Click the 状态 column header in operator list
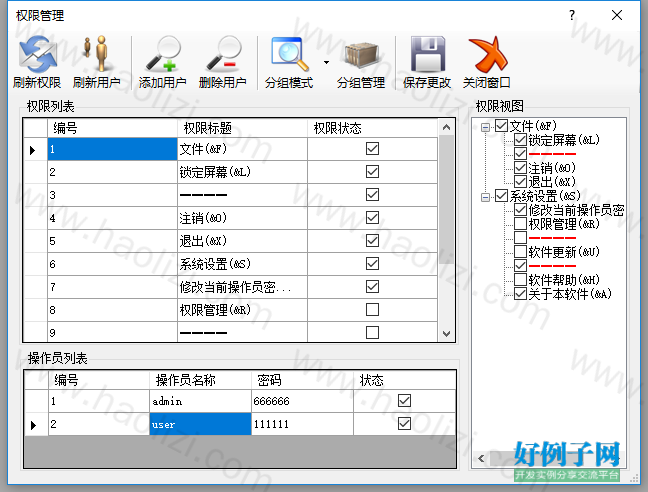Image resolution: width=648 pixels, height=492 pixels. click(404, 380)
